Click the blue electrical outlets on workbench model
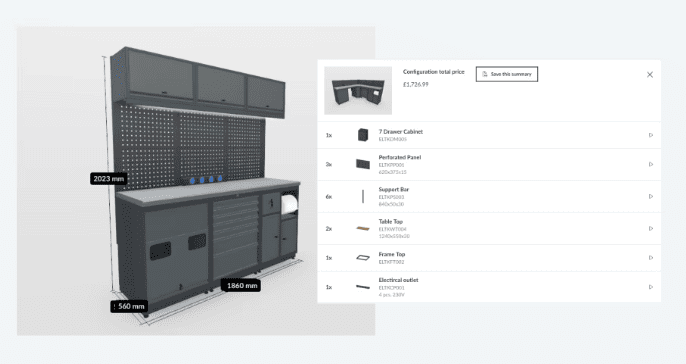 tap(206, 179)
